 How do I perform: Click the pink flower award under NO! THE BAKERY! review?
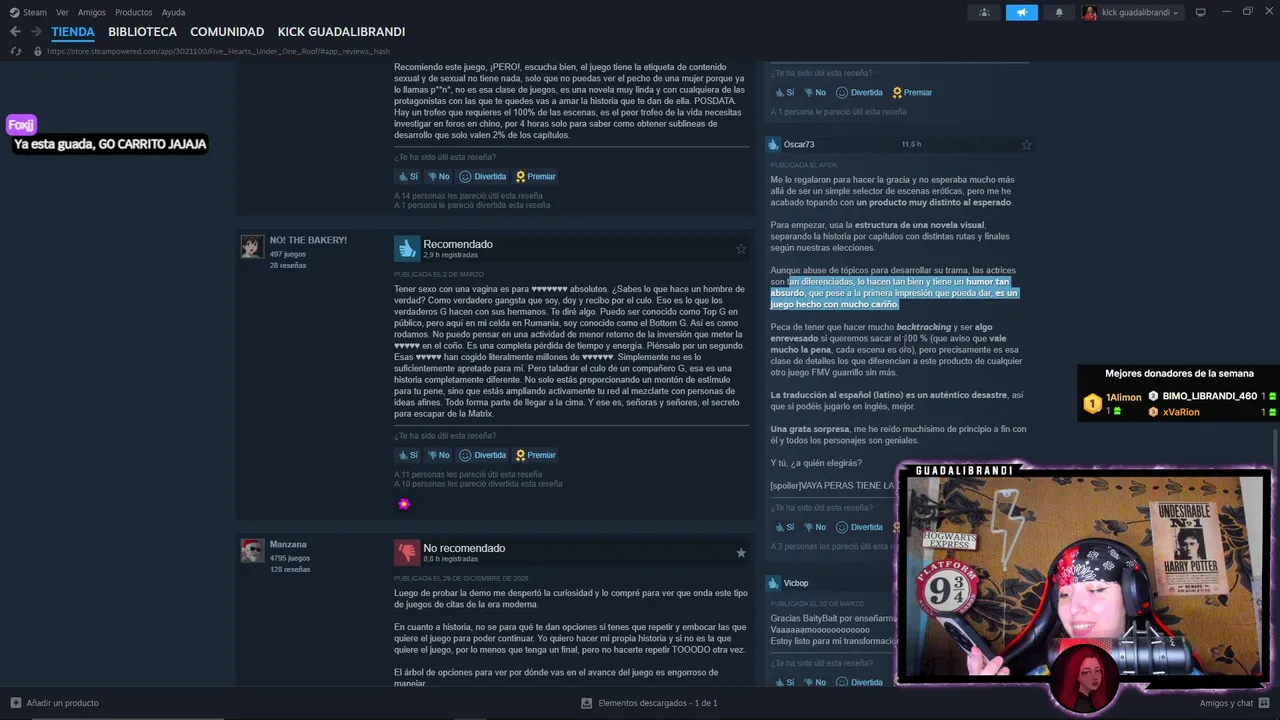(x=404, y=504)
